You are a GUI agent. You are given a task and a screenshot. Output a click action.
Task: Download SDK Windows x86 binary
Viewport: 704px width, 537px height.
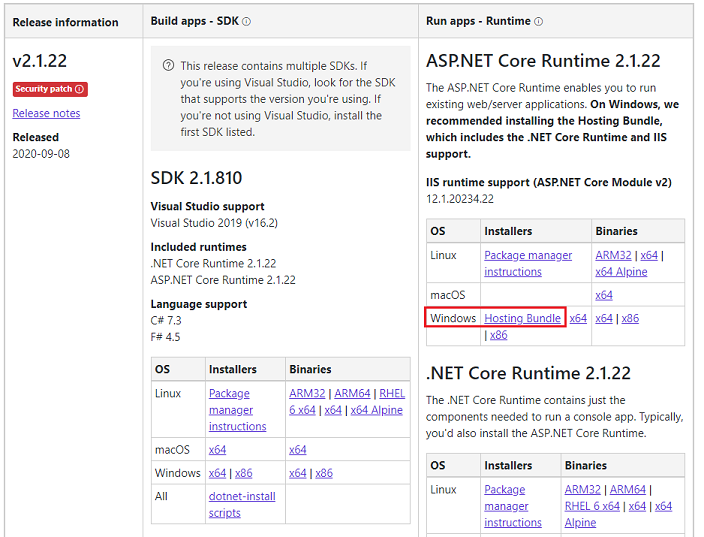pyautogui.click(x=324, y=473)
